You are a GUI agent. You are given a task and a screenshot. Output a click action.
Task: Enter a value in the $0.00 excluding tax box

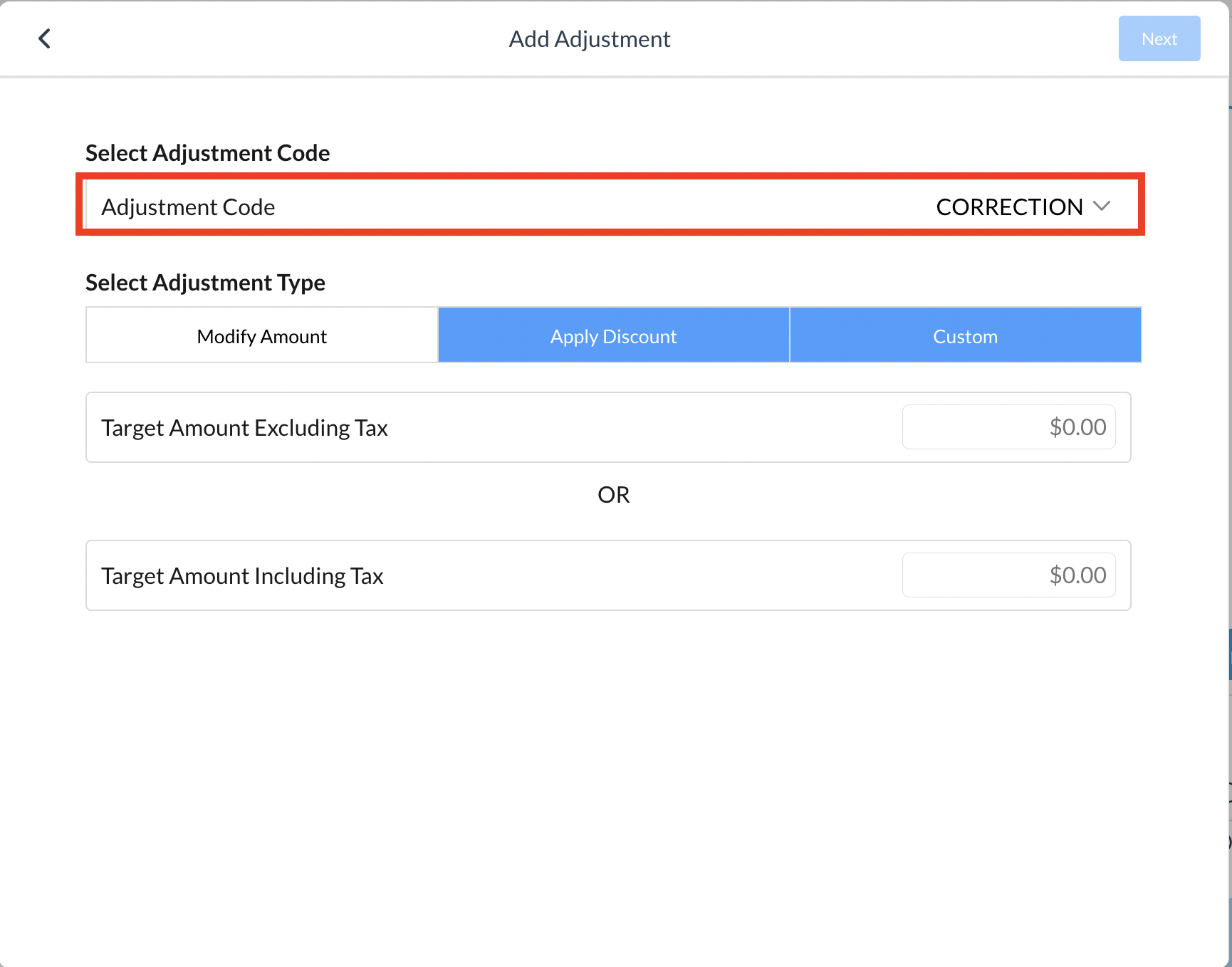coord(1008,427)
